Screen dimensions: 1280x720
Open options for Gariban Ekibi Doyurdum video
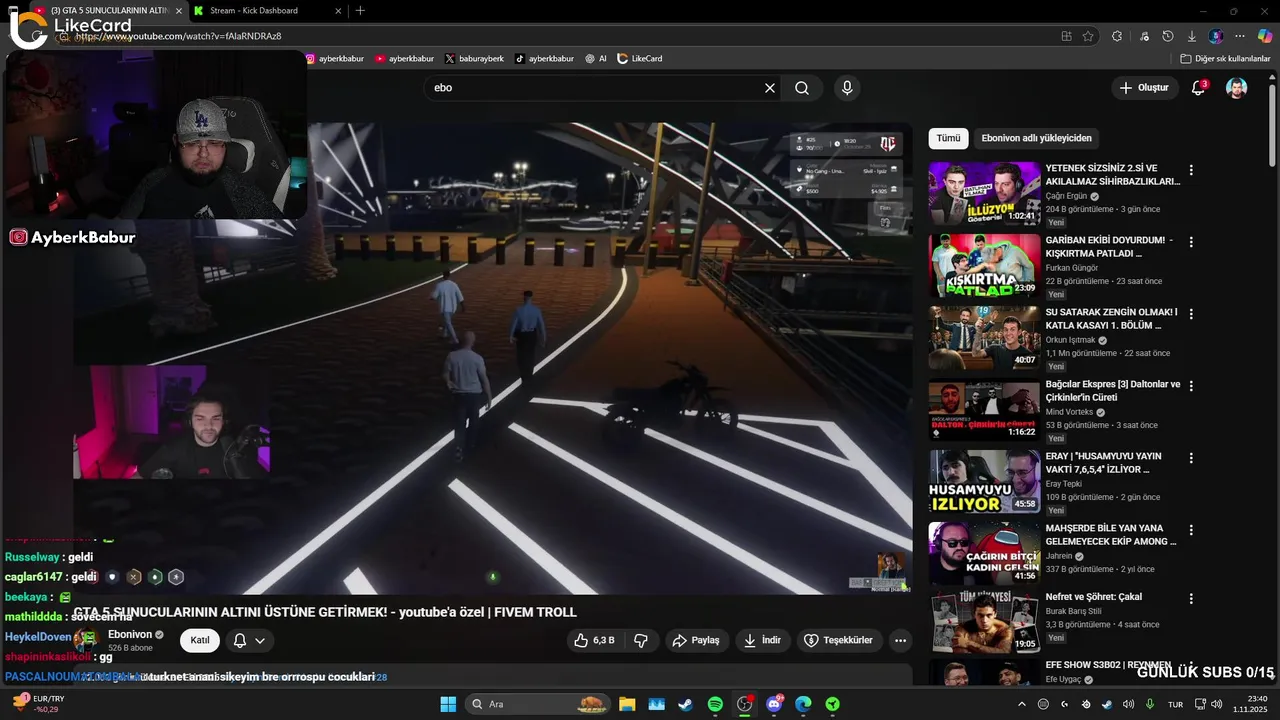1190,242
